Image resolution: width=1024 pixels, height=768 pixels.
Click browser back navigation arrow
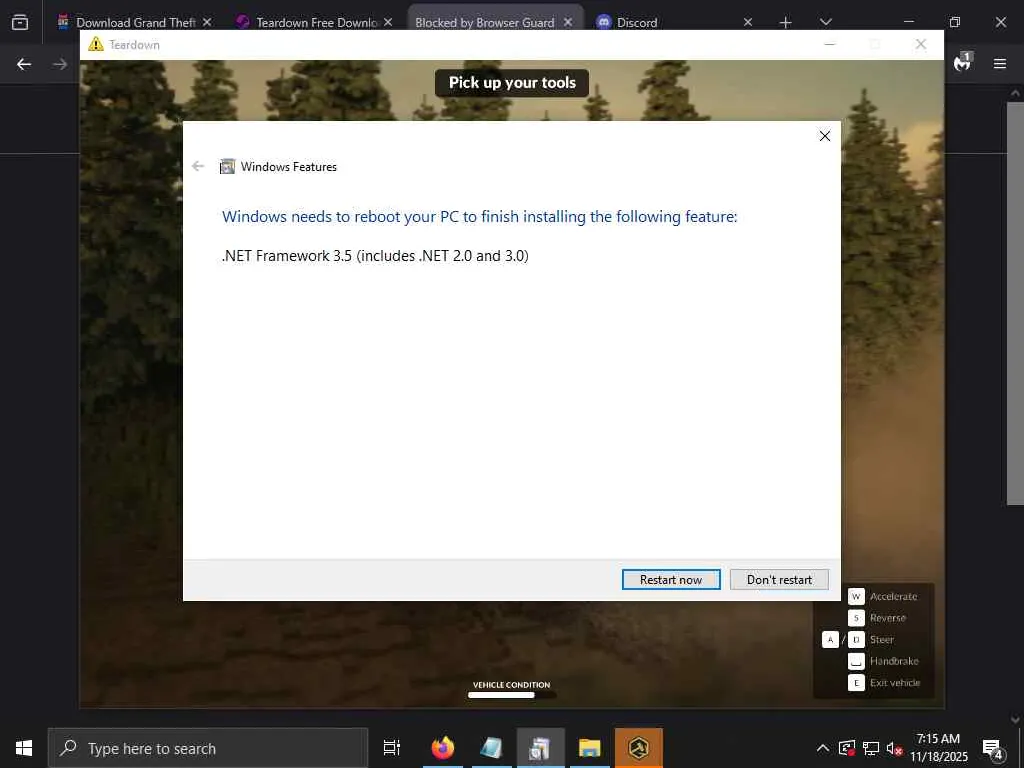[24, 64]
